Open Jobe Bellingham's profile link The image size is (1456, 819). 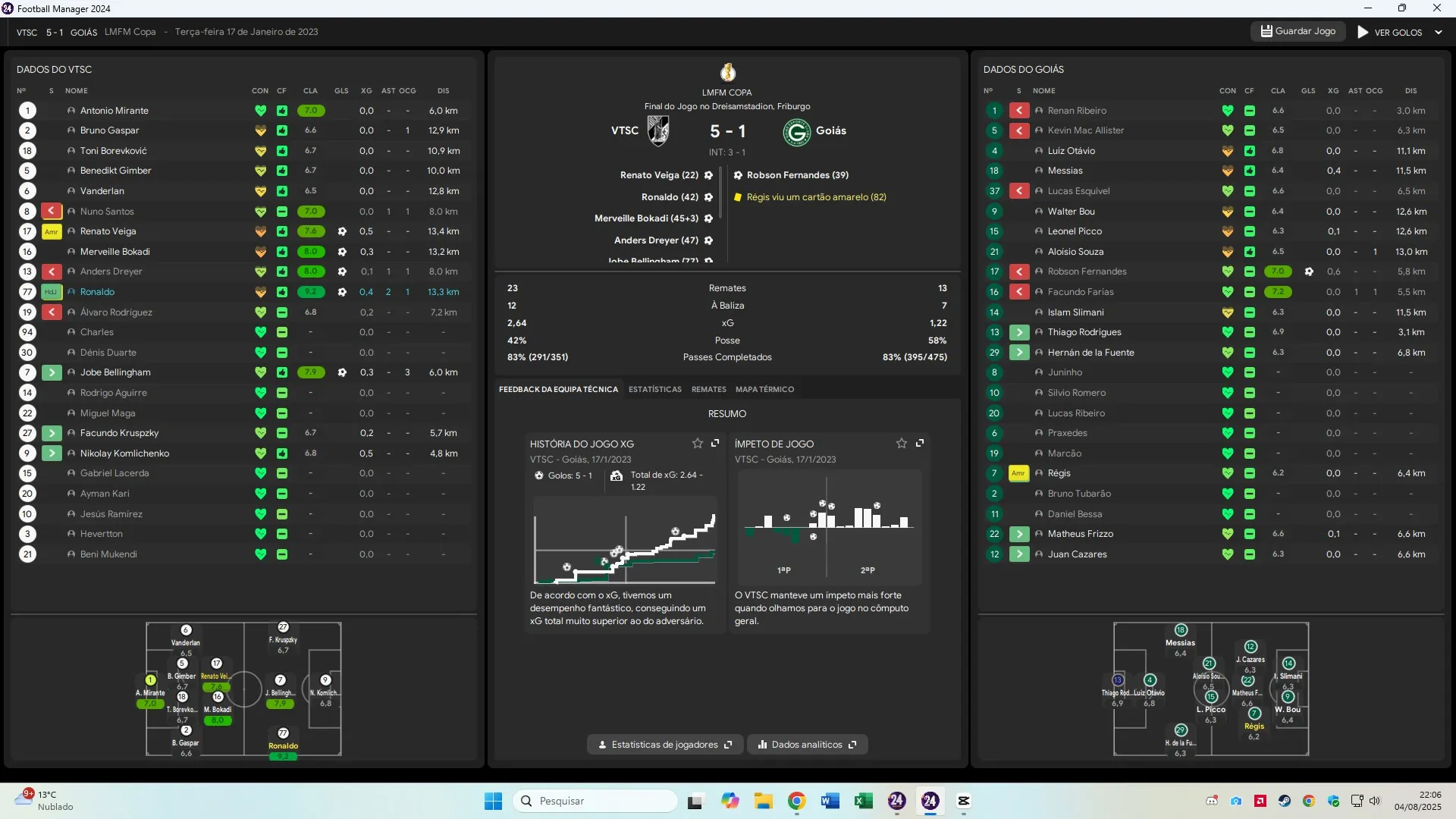point(115,372)
